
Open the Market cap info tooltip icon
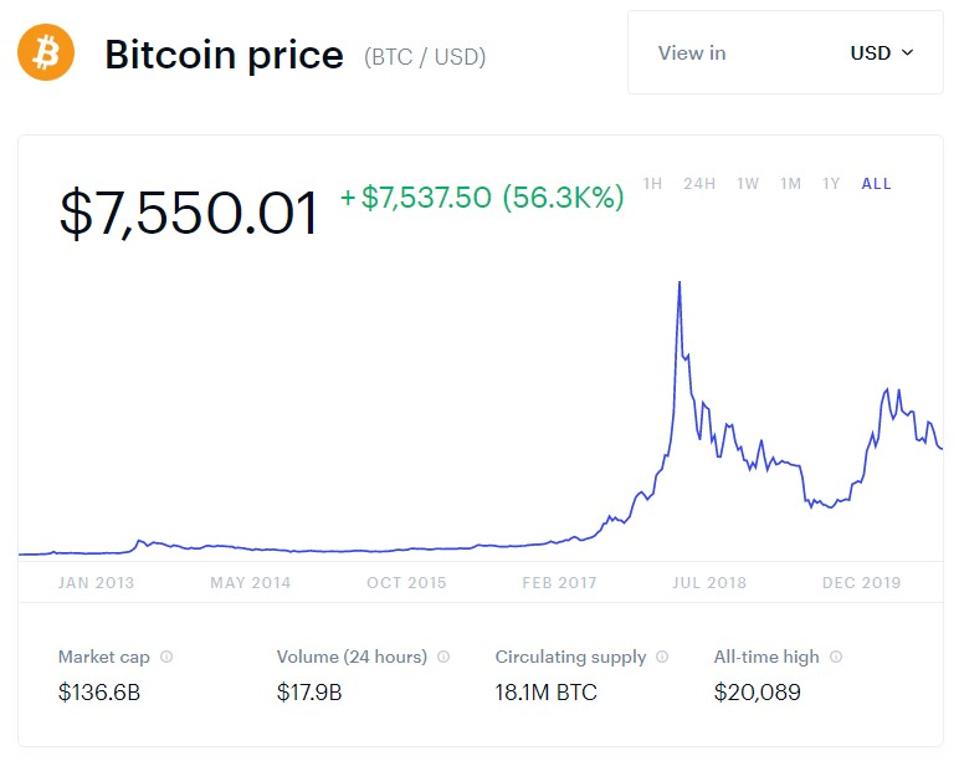pyautogui.click(x=168, y=657)
